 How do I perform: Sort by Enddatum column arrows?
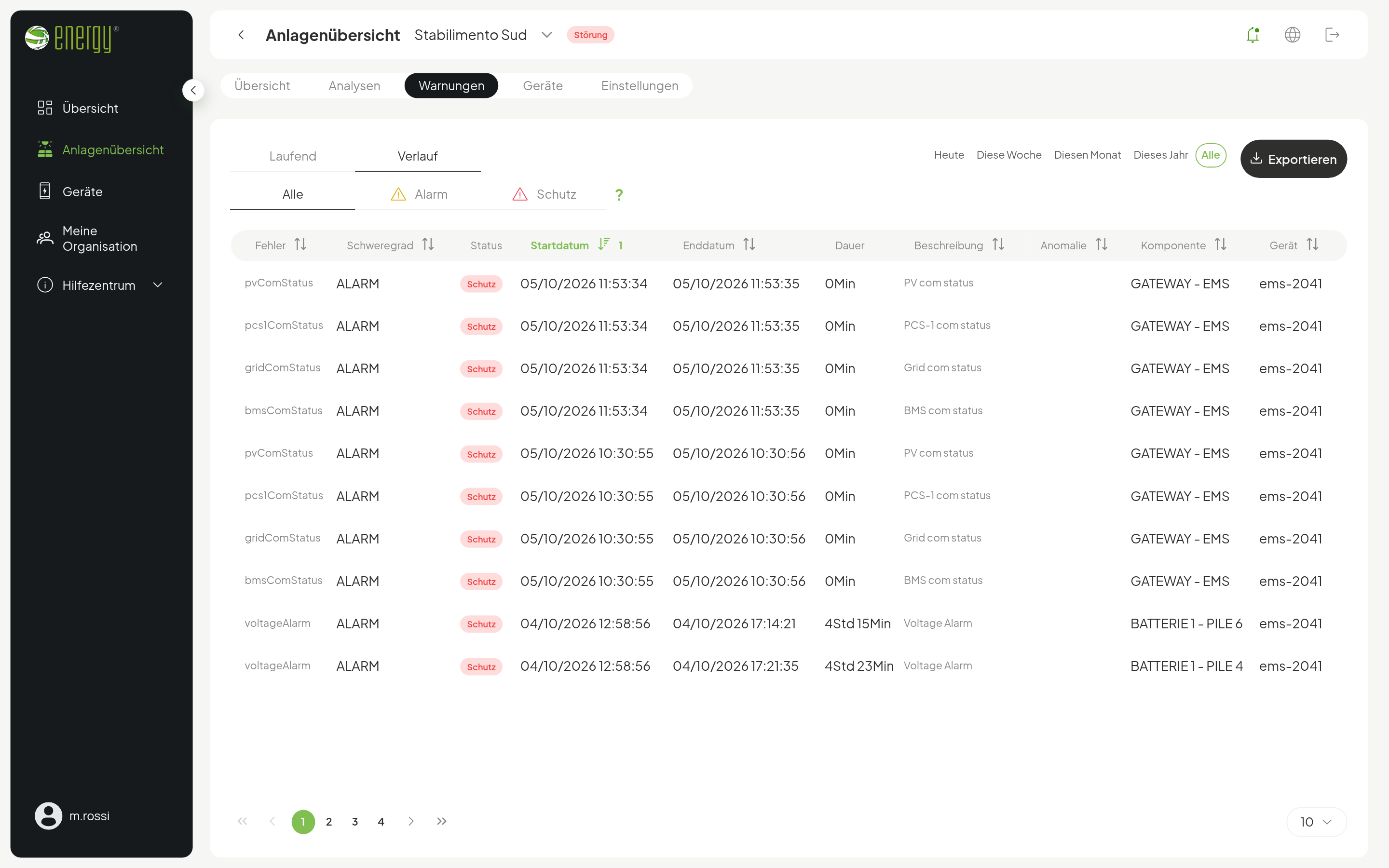[749, 244]
